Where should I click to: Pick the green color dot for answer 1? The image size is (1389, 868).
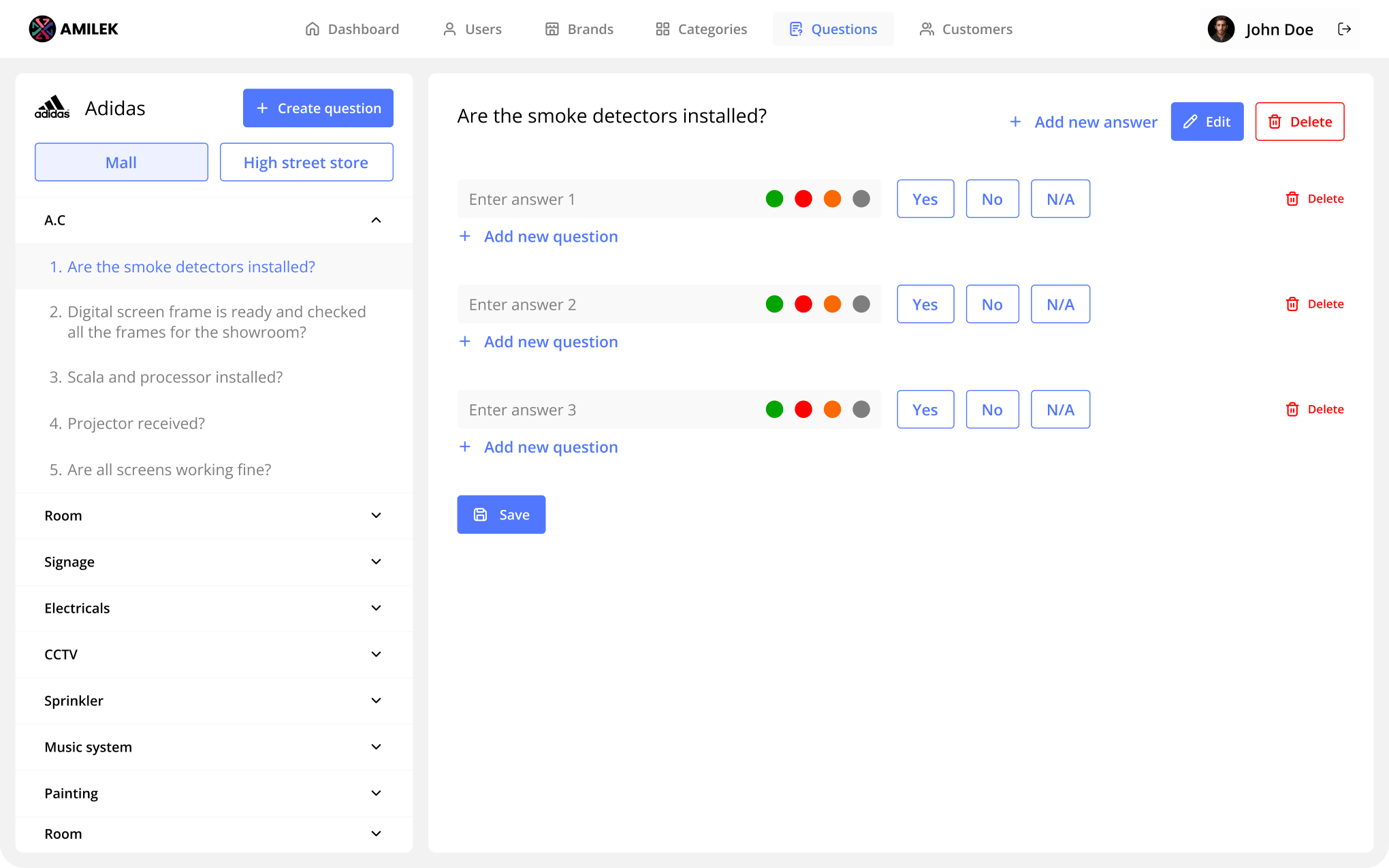pyautogui.click(x=774, y=199)
